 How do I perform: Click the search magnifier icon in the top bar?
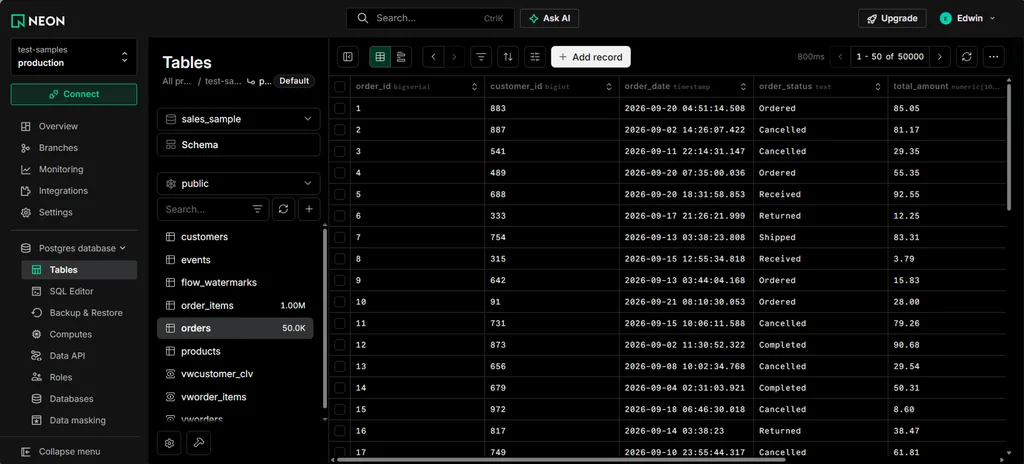[x=362, y=18]
